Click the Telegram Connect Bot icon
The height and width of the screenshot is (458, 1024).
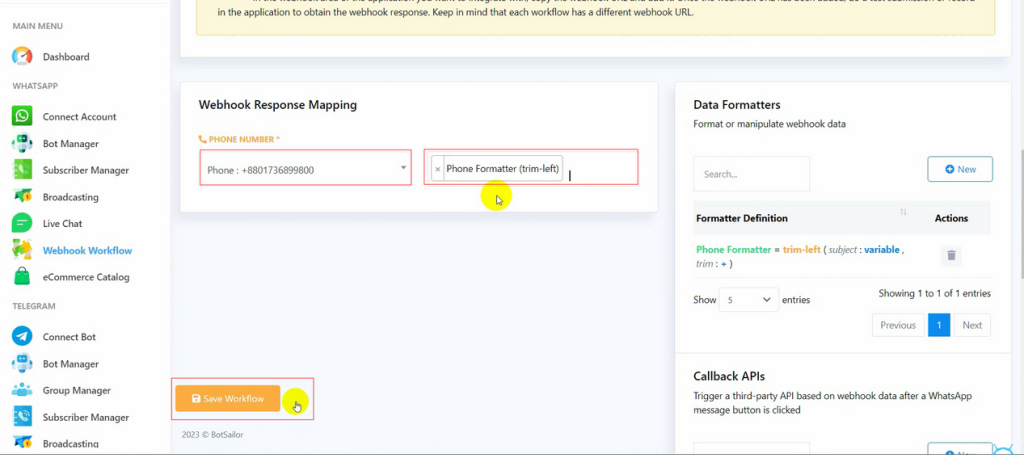click(x=22, y=337)
